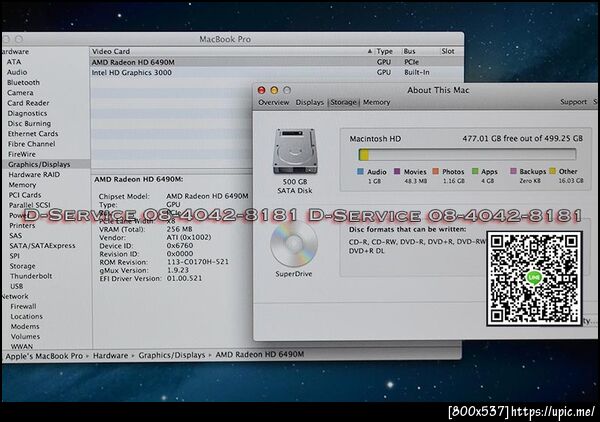600x422 pixels.
Task: Select WWAN under Network
Action: (22, 346)
